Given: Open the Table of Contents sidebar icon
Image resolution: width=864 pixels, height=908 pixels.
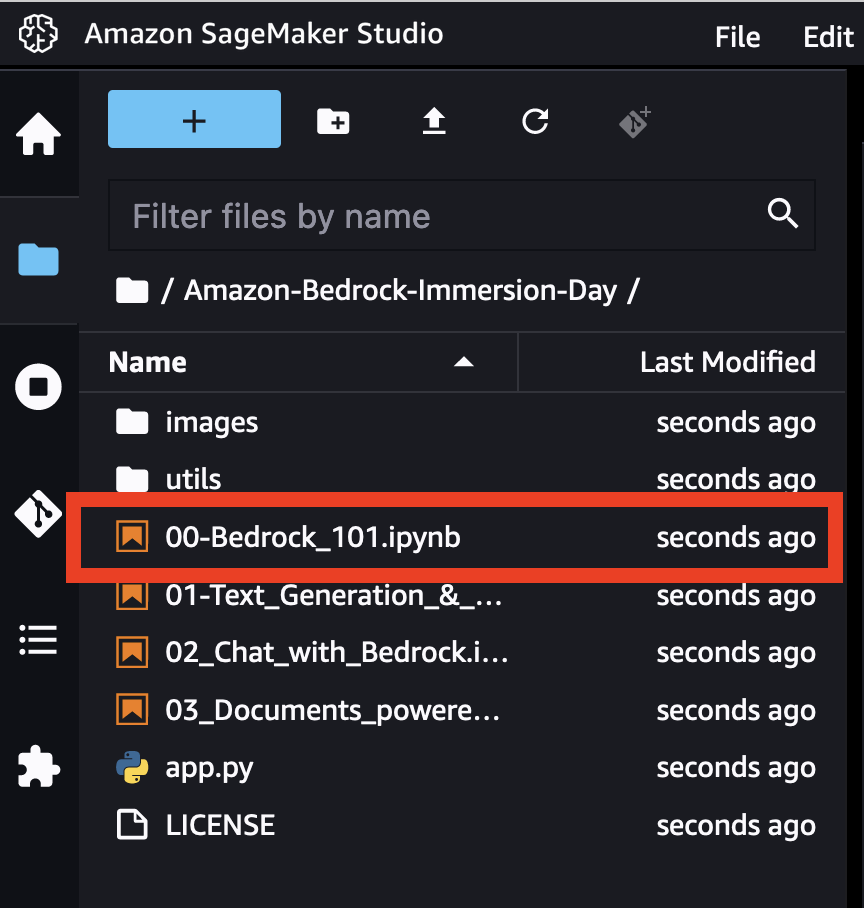Looking at the screenshot, I should click(38, 640).
